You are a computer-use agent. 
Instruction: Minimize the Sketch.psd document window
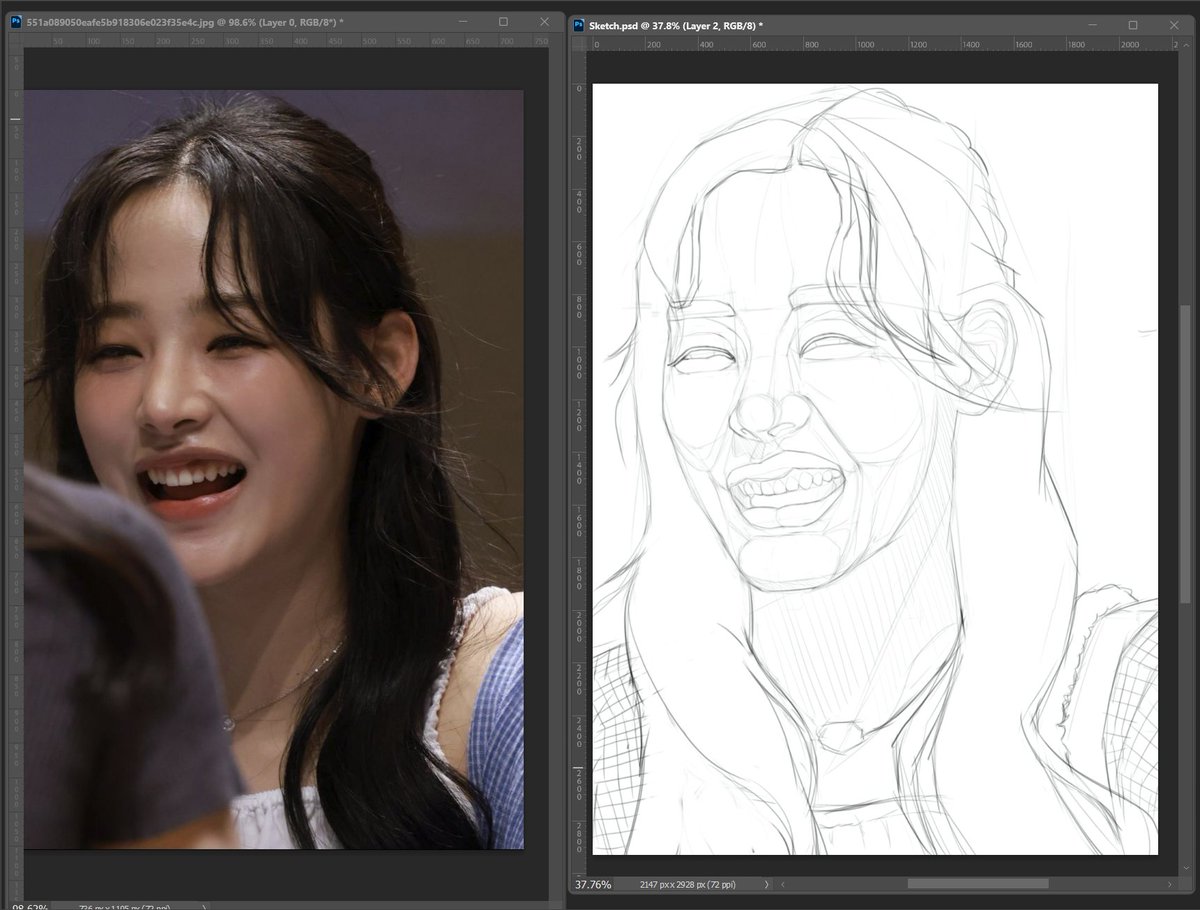(1091, 24)
